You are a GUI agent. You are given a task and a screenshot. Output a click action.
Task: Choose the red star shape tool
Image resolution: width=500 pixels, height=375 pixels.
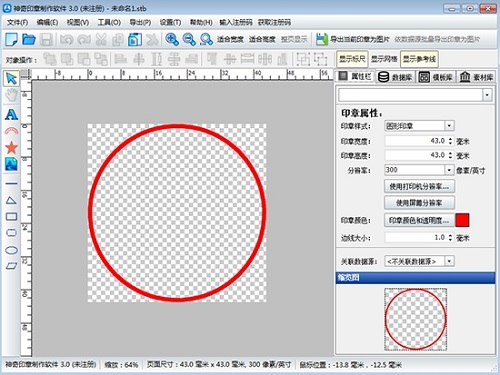(x=11, y=147)
